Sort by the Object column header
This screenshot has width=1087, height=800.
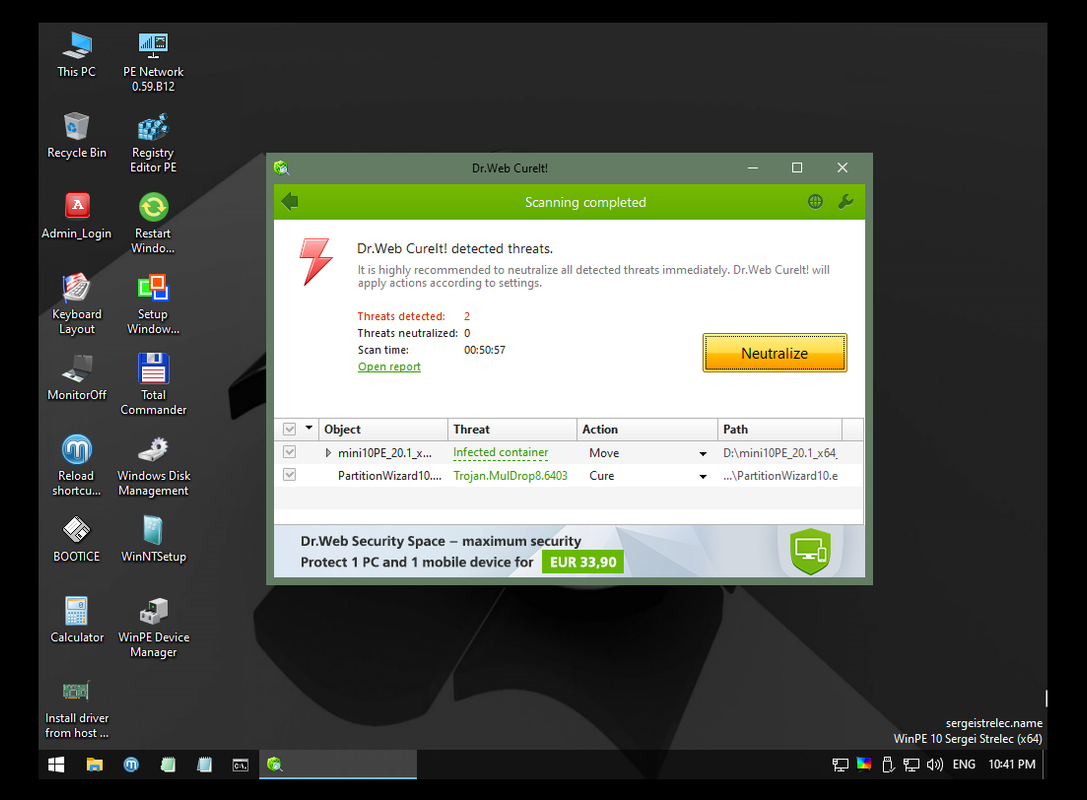(383, 429)
